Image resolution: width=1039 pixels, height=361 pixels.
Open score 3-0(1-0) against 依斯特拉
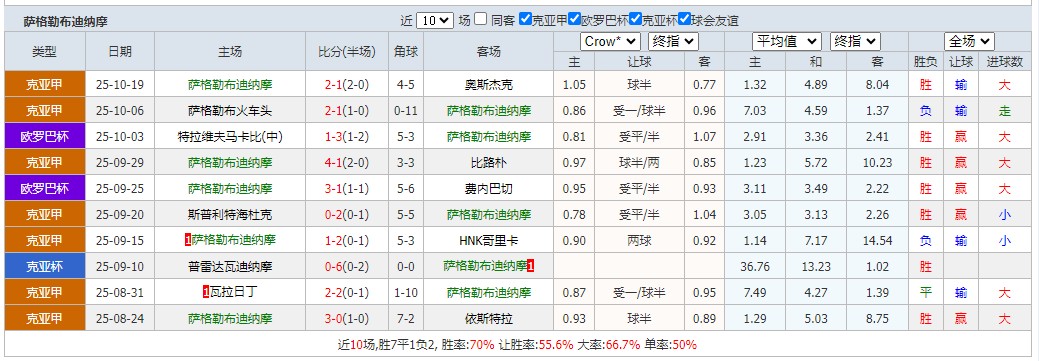(x=347, y=319)
